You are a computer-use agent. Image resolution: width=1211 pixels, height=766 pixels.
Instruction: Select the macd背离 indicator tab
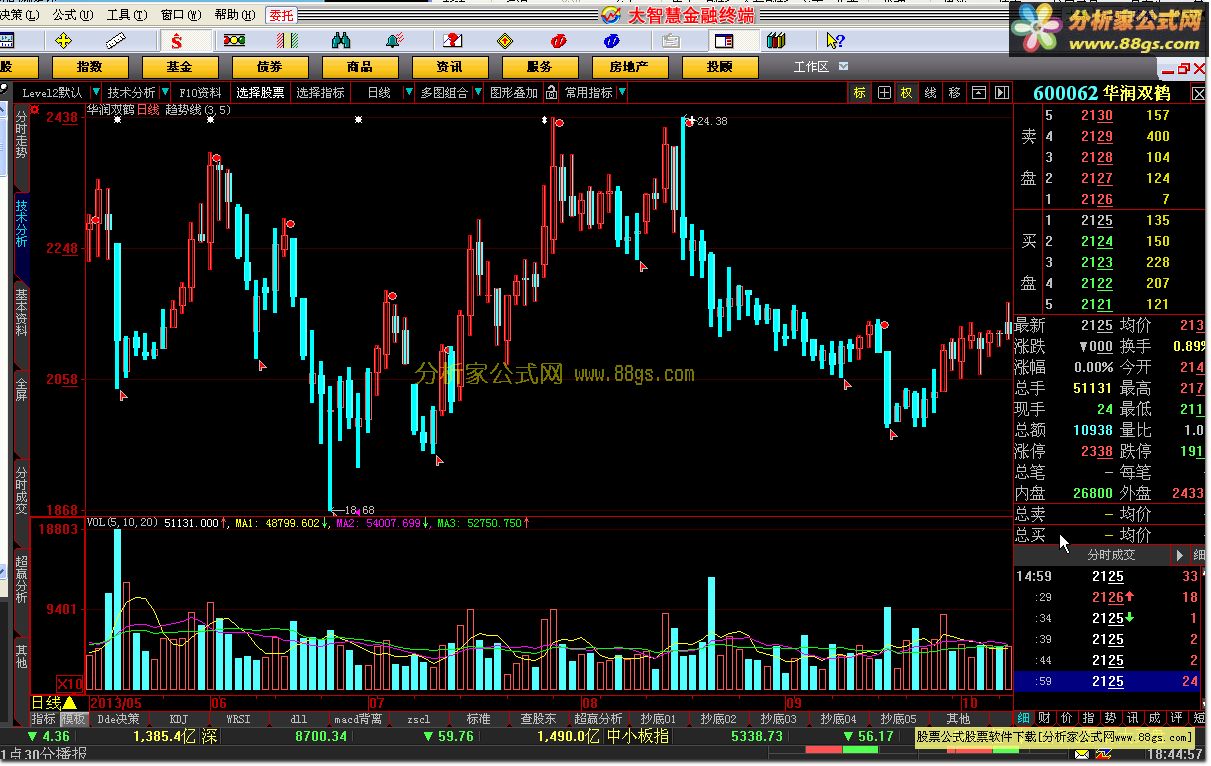pos(358,719)
